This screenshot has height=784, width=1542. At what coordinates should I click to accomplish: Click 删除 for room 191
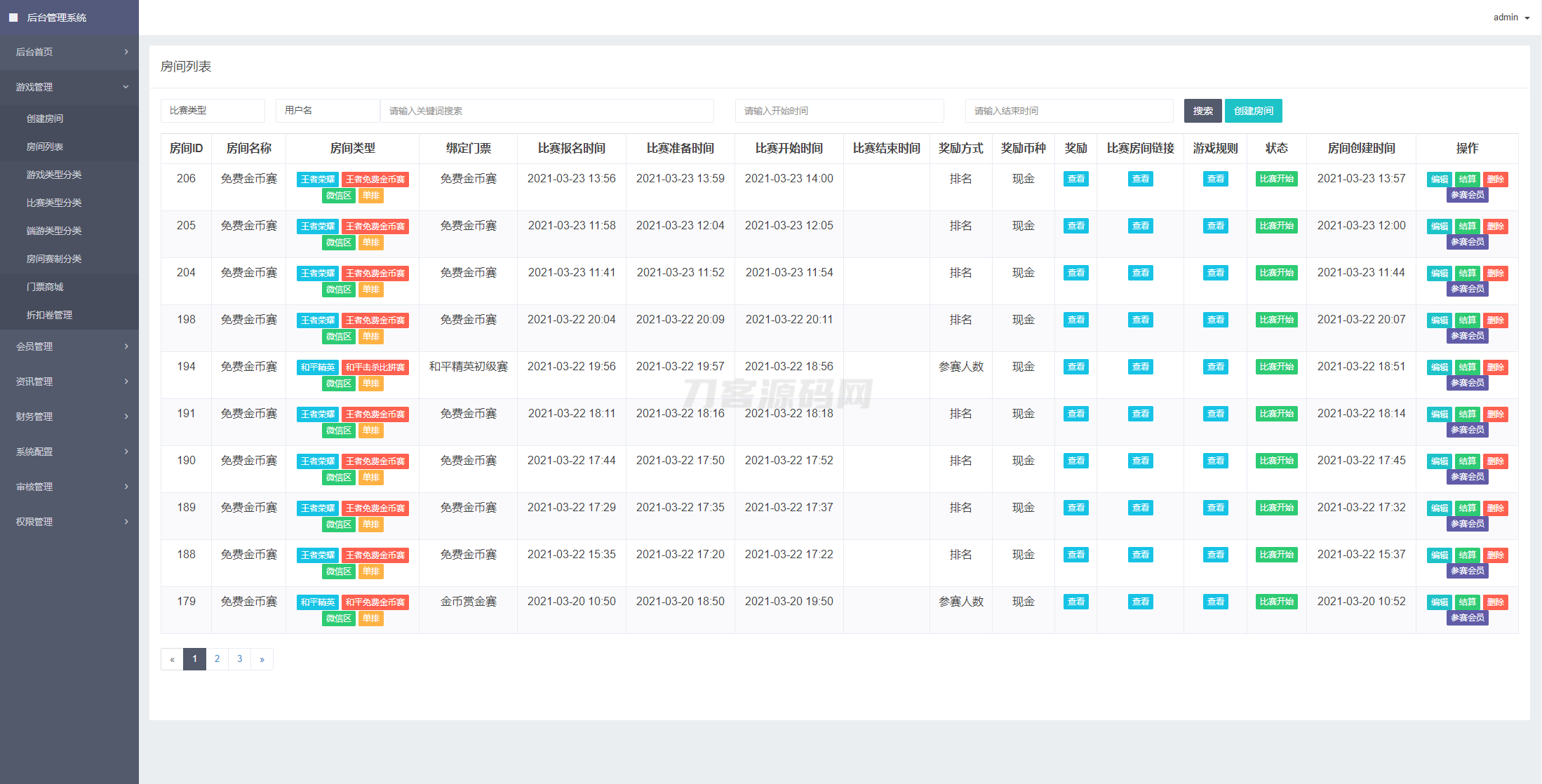[1496, 414]
